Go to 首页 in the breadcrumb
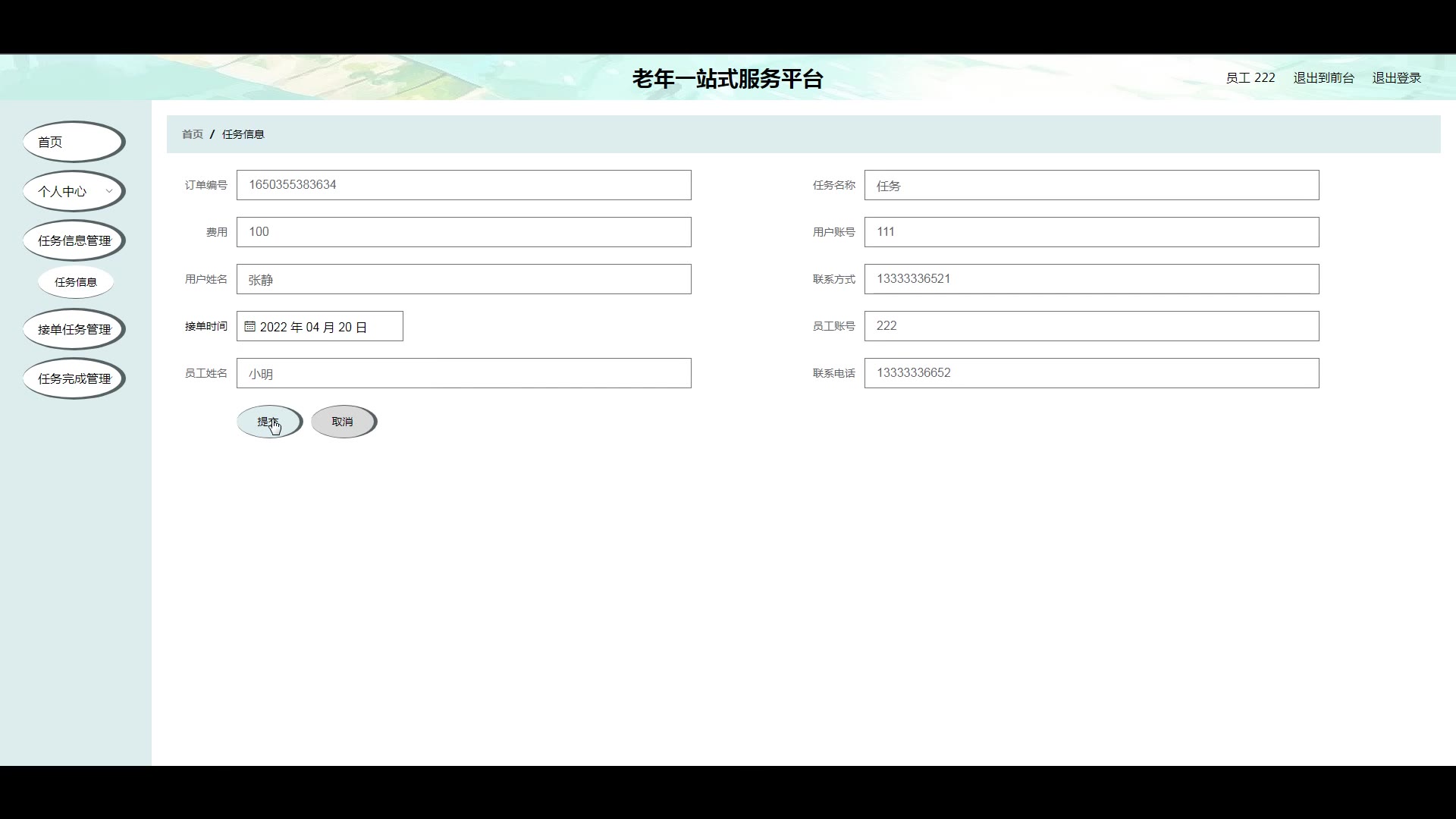 pyautogui.click(x=192, y=134)
